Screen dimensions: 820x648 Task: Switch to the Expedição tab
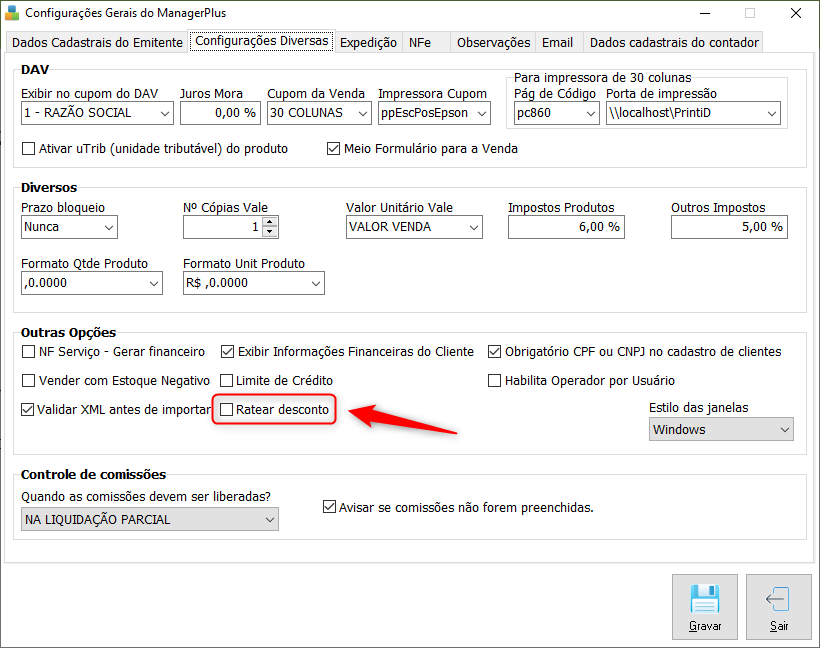(368, 42)
